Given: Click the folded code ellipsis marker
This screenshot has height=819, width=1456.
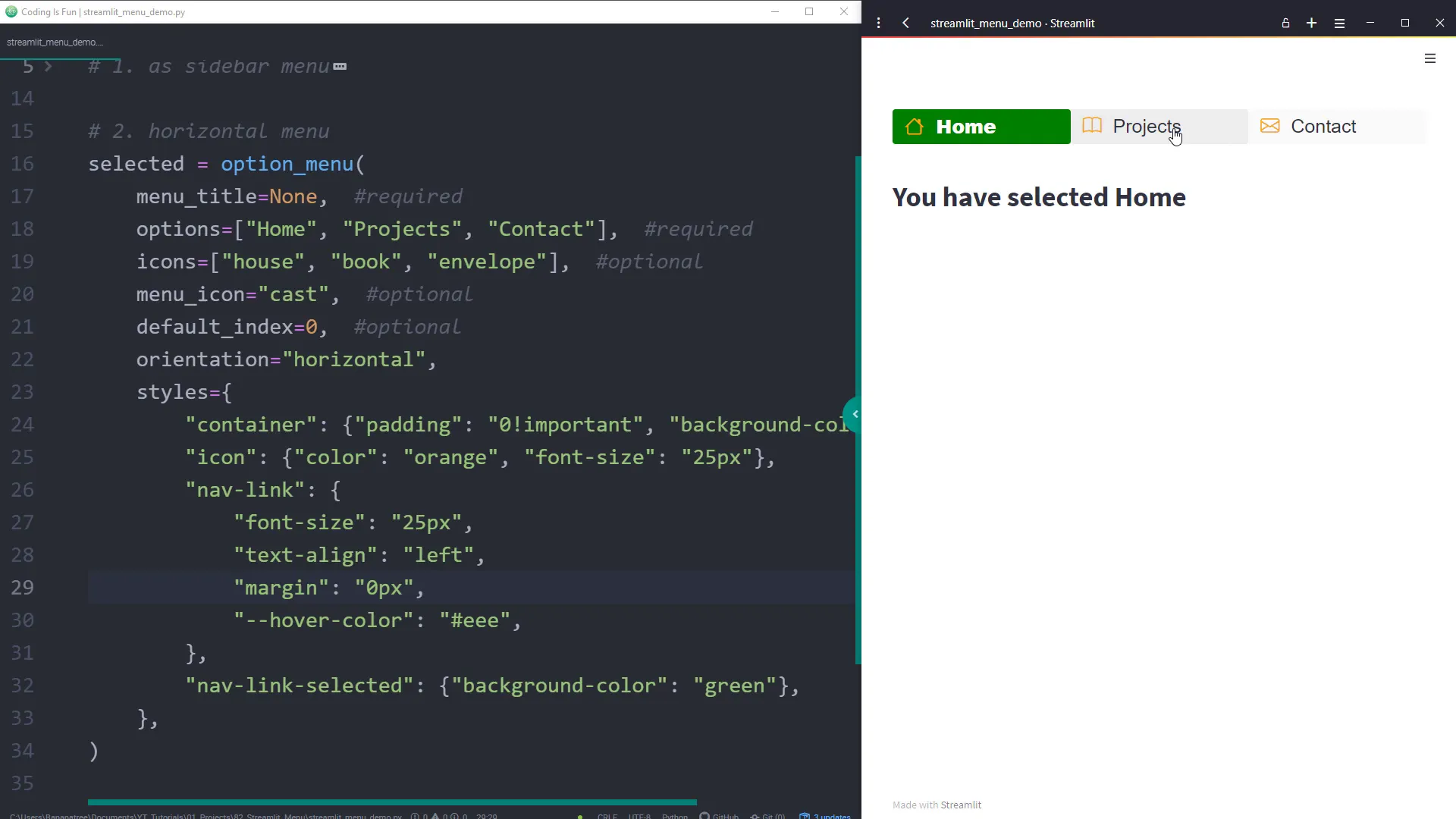Looking at the screenshot, I should click(x=340, y=67).
